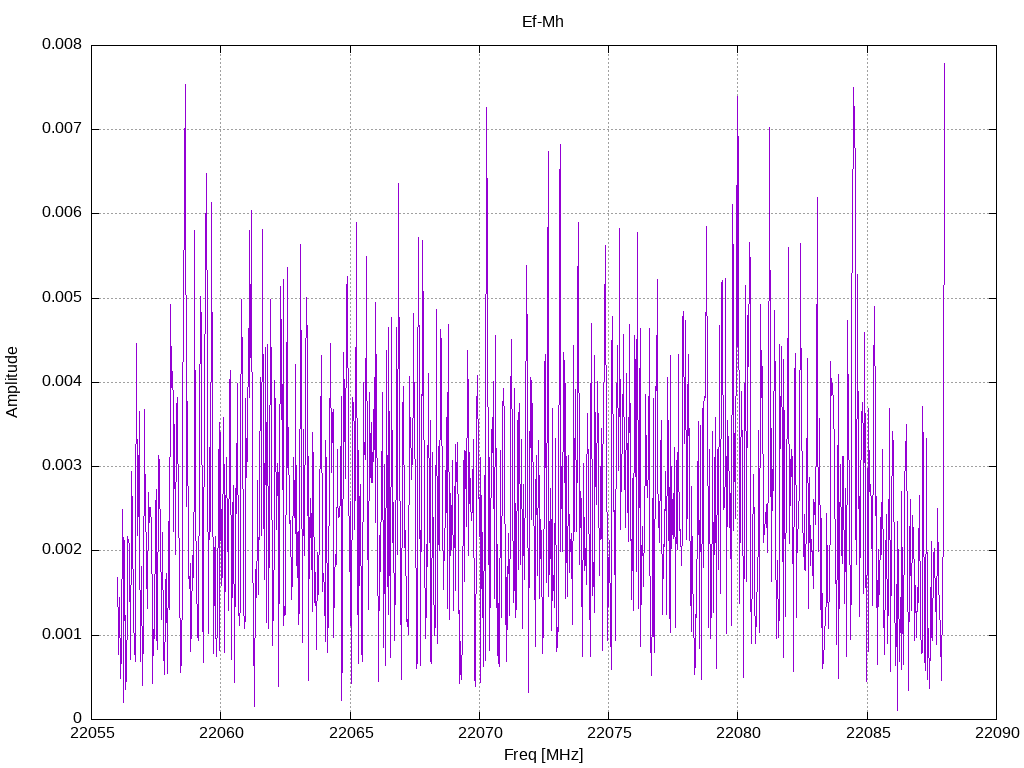This screenshot has height=768, width=1024.
Task: Click the y-axis tick label 0.007
Action: (62, 129)
